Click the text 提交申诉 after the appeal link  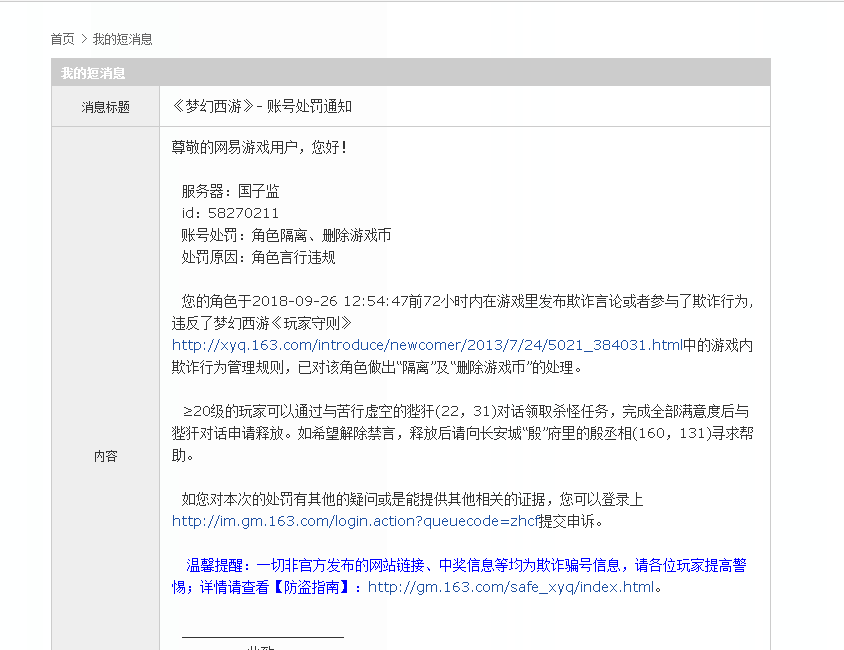(x=567, y=521)
